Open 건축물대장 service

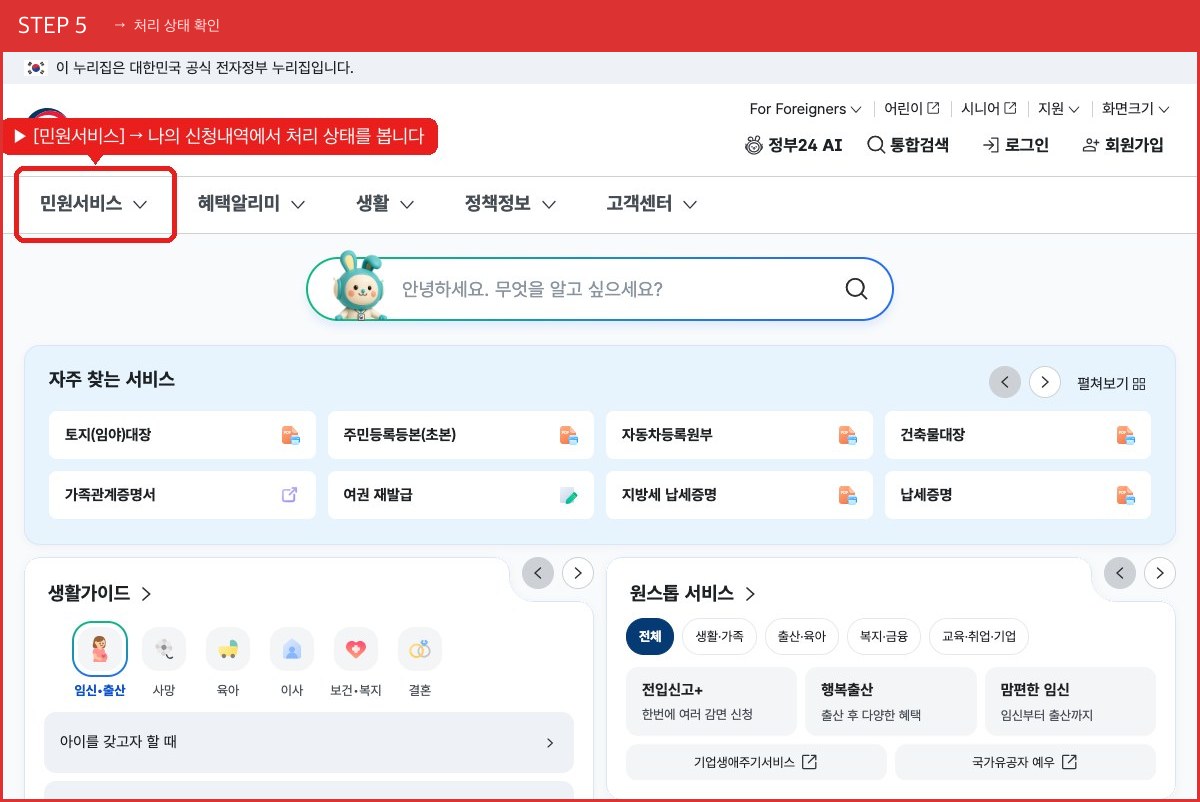[x=1018, y=435]
